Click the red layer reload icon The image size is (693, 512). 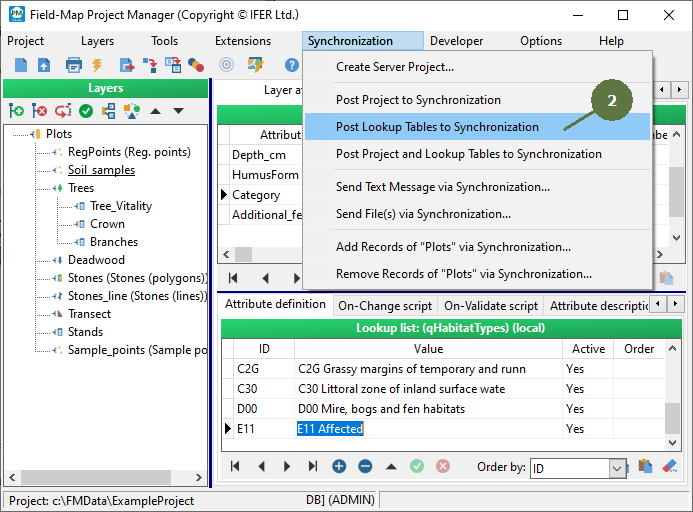pyautogui.click(x=63, y=111)
